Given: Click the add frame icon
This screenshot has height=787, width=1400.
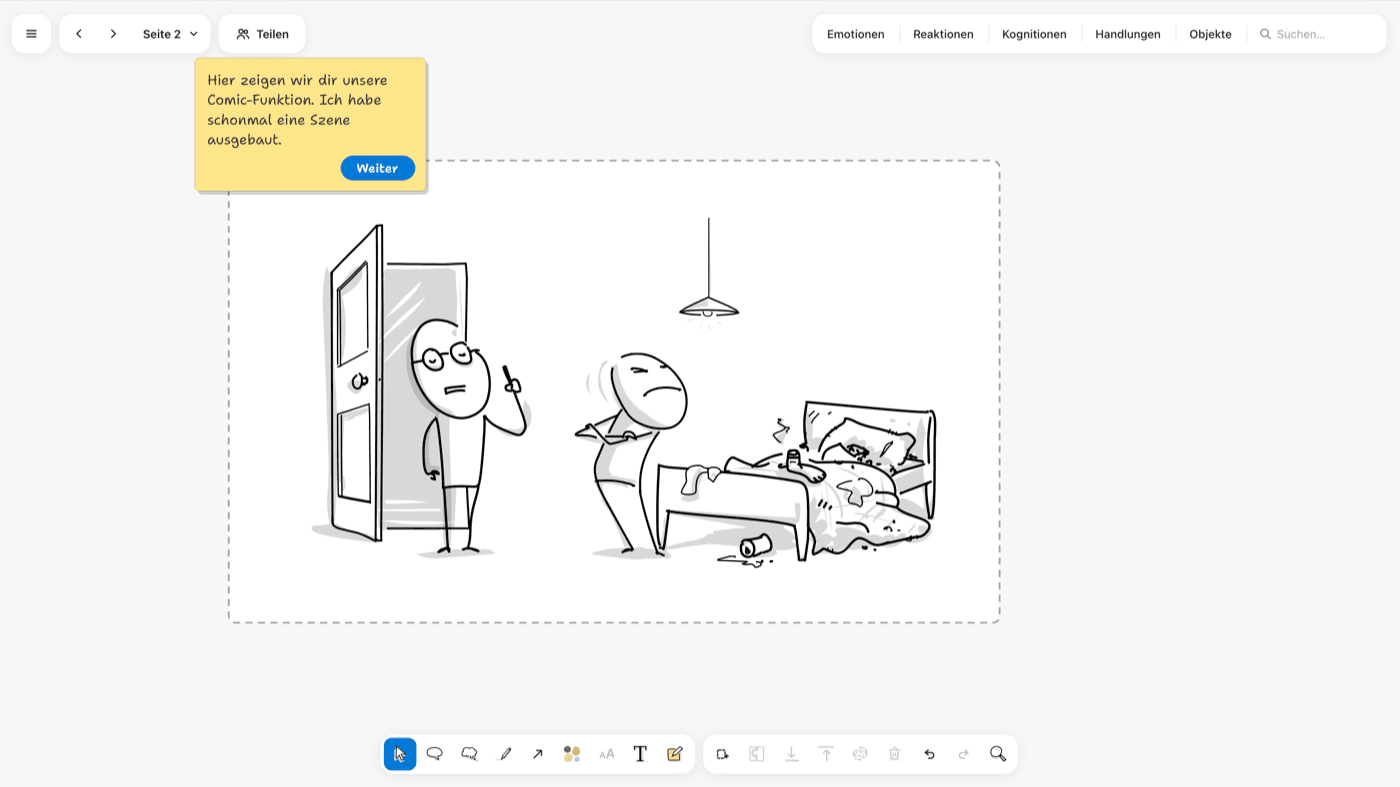Looking at the screenshot, I should 723,754.
